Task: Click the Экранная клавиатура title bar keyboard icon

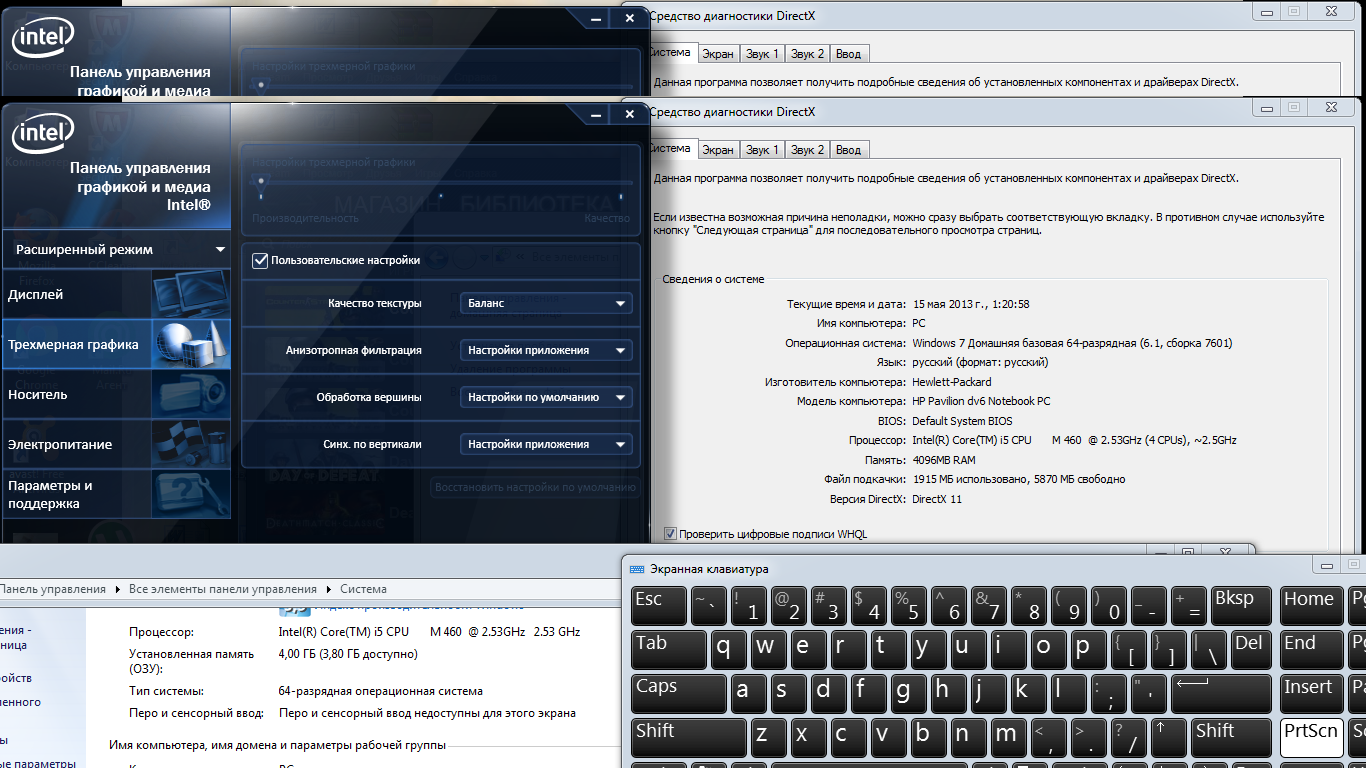Action: point(637,569)
